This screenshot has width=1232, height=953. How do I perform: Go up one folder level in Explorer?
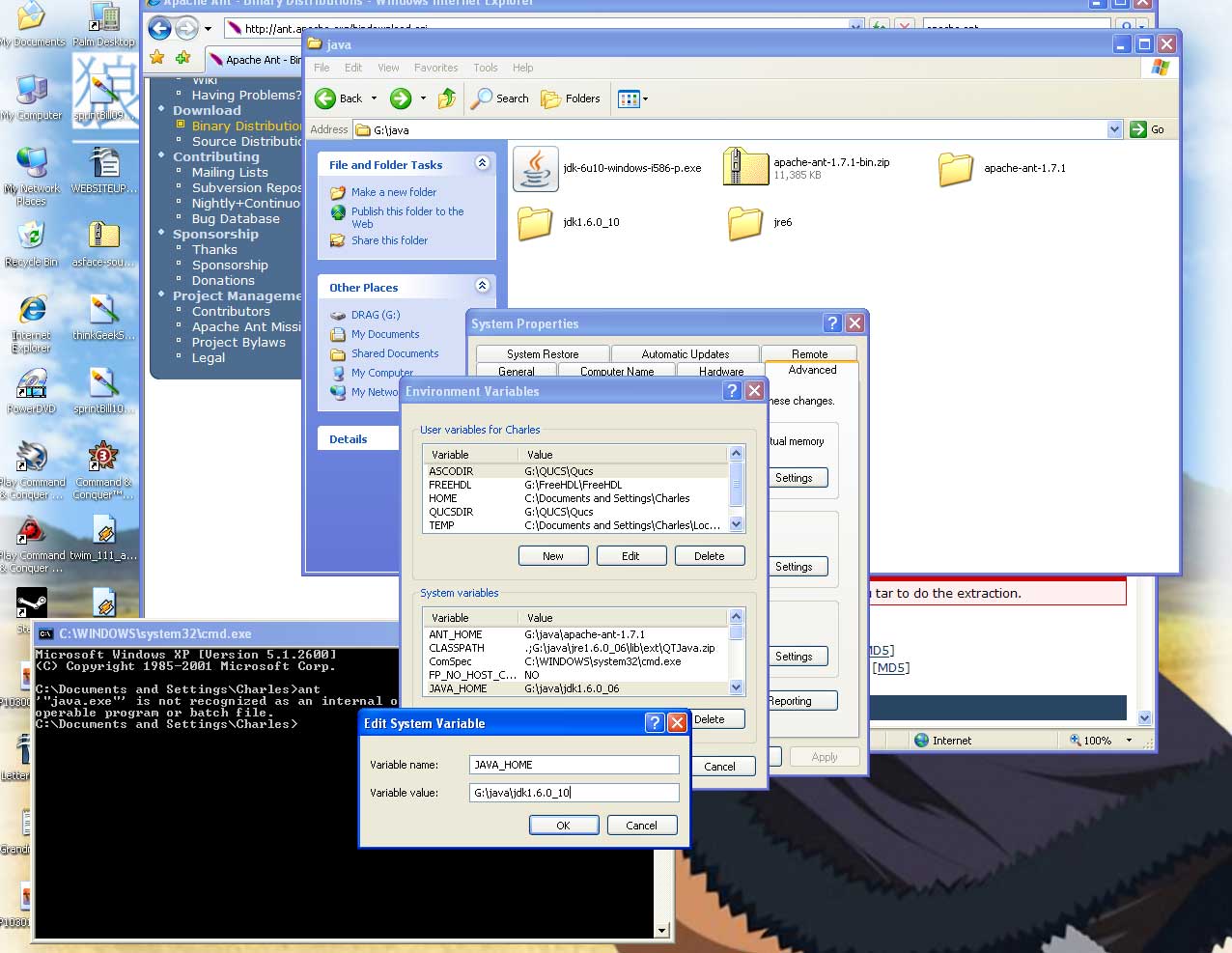[446, 98]
